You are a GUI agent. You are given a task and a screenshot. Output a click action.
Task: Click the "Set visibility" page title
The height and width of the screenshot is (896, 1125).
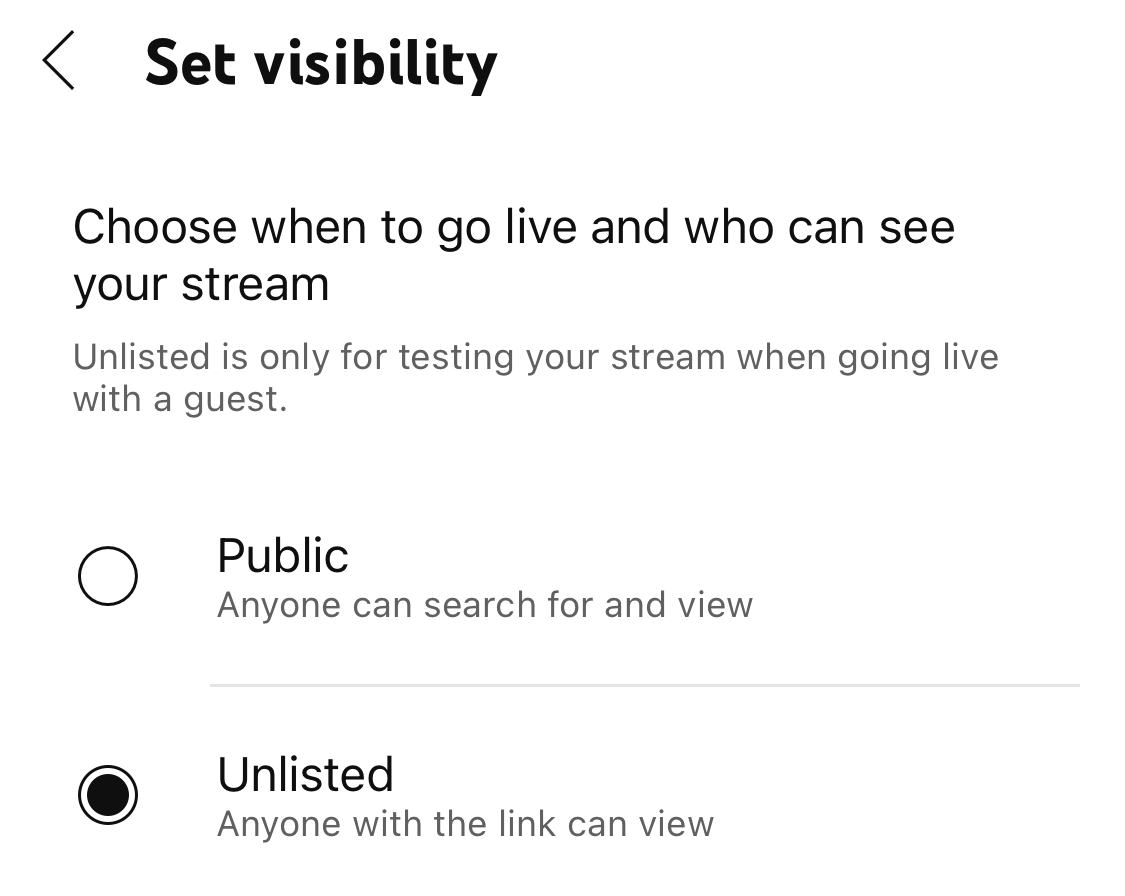tap(320, 63)
